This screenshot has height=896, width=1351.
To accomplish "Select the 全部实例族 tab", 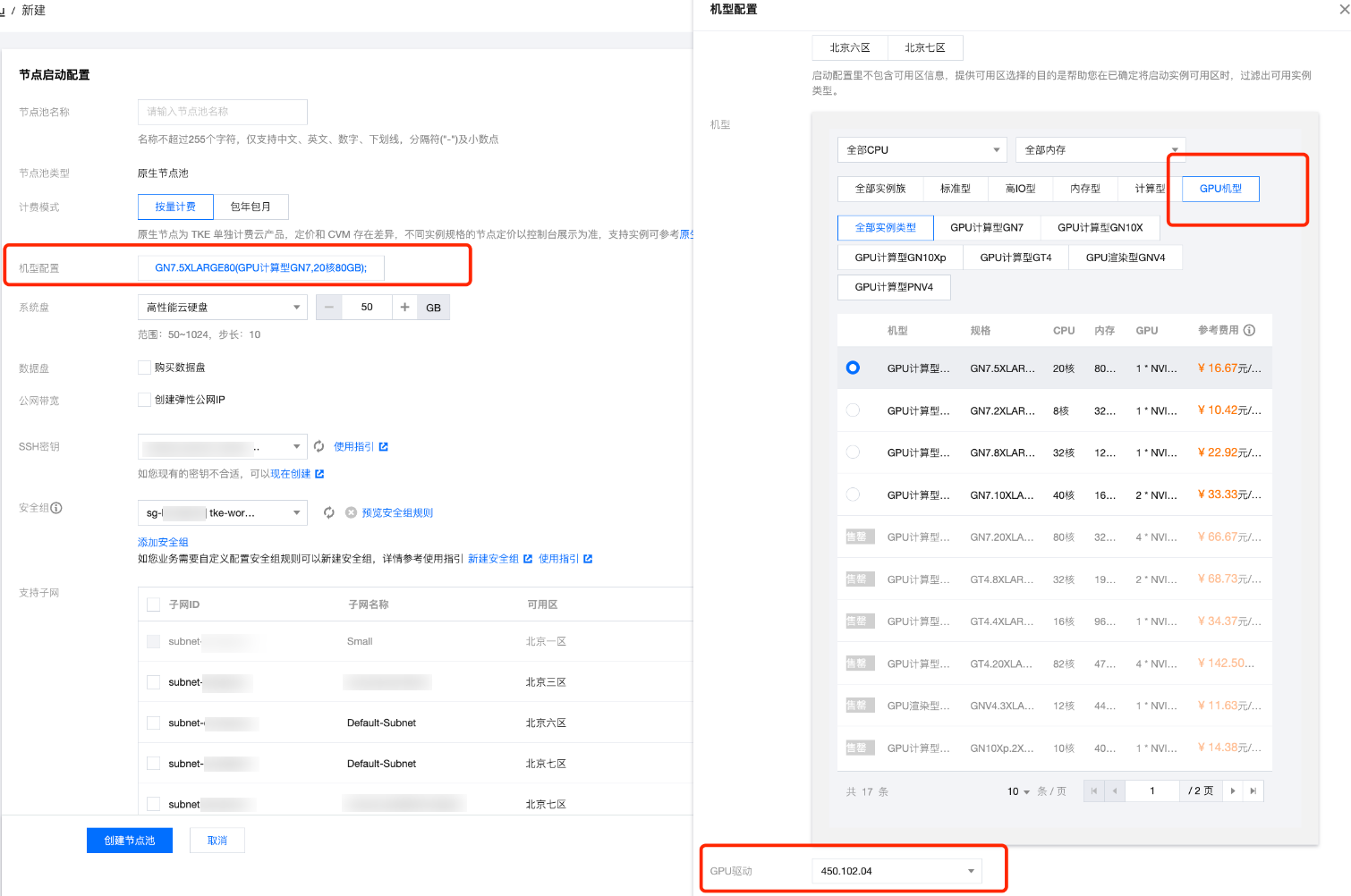I will click(880, 189).
